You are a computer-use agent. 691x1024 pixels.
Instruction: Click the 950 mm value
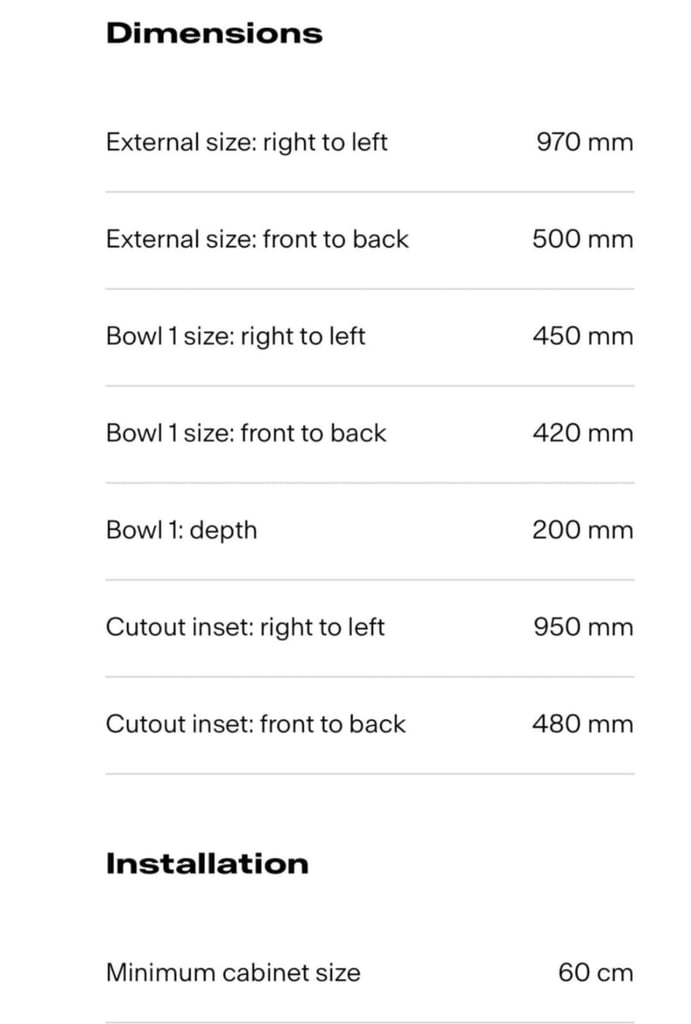(583, 627)
